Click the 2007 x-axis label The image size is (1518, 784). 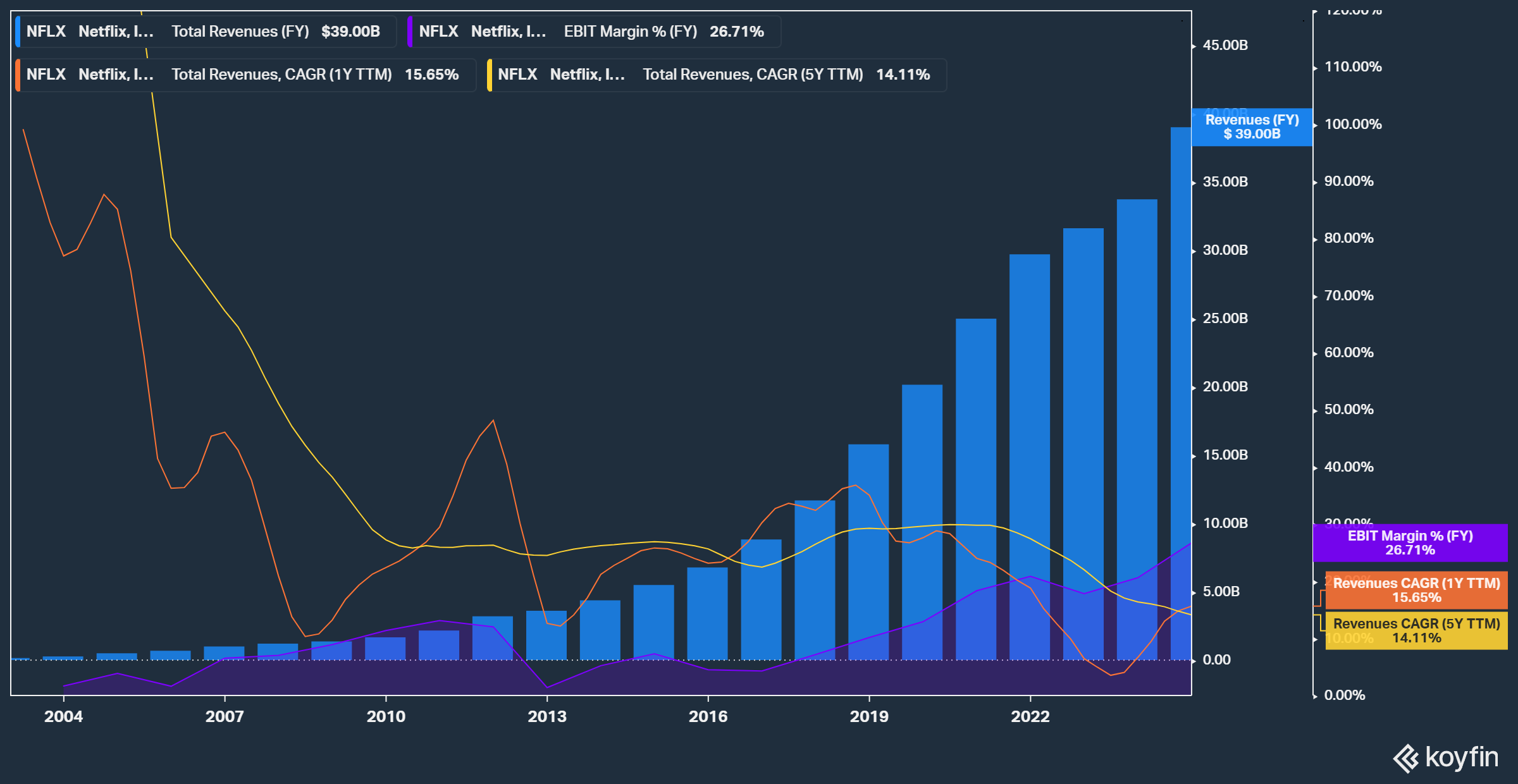pyautogui.click(x=225, y=716)
